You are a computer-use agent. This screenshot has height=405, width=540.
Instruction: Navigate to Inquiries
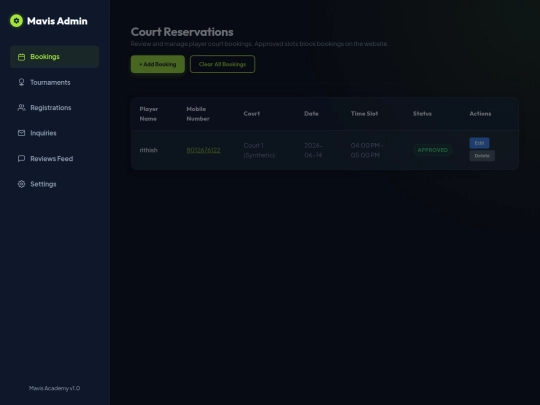(x=54, y=133)
